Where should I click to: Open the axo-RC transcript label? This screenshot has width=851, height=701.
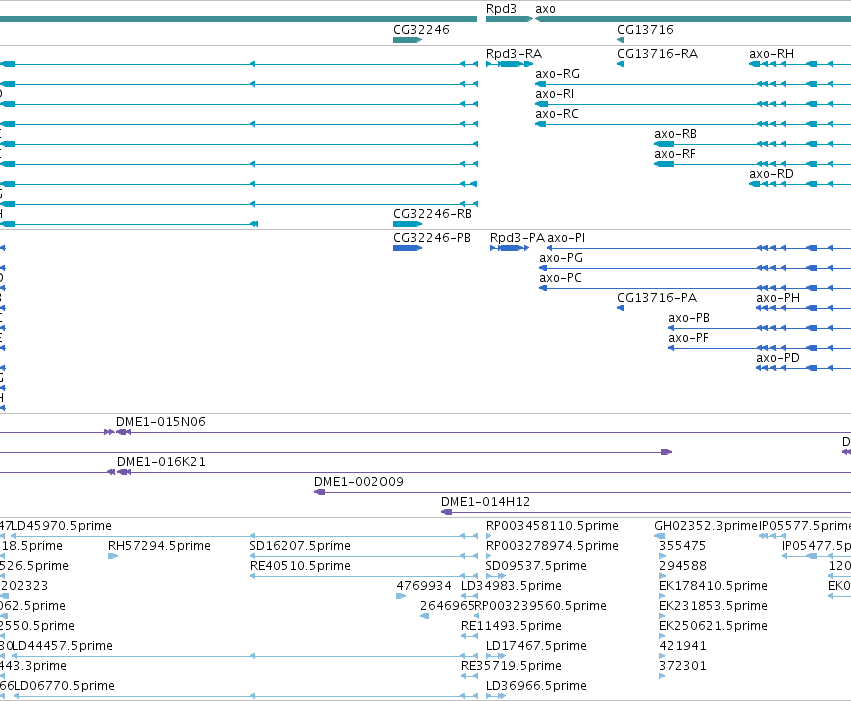point(557,114)
